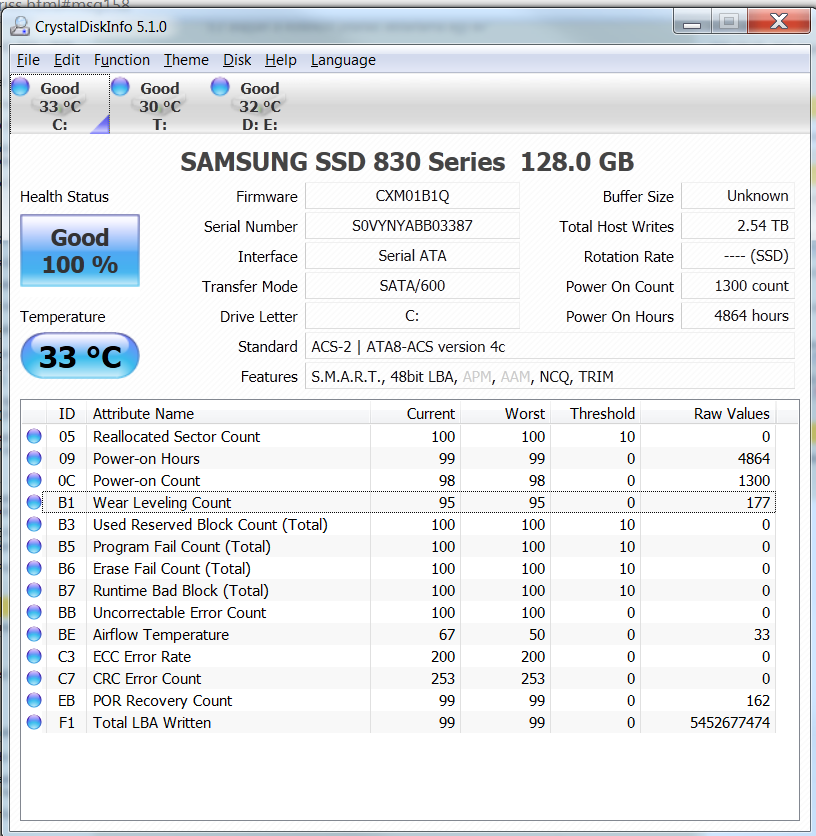Viewport: 816px width, 836px height.
Task: Click the status icon for Program Fail Count
Action: coord(34,546)
